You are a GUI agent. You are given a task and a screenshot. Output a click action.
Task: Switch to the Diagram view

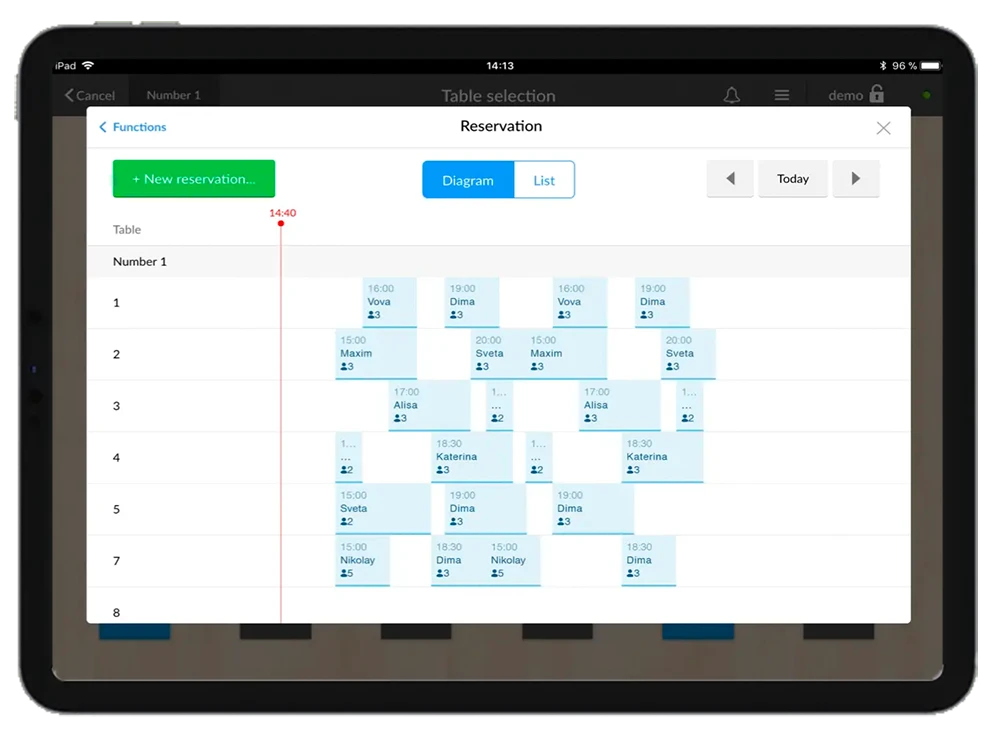tap(468, 180)
